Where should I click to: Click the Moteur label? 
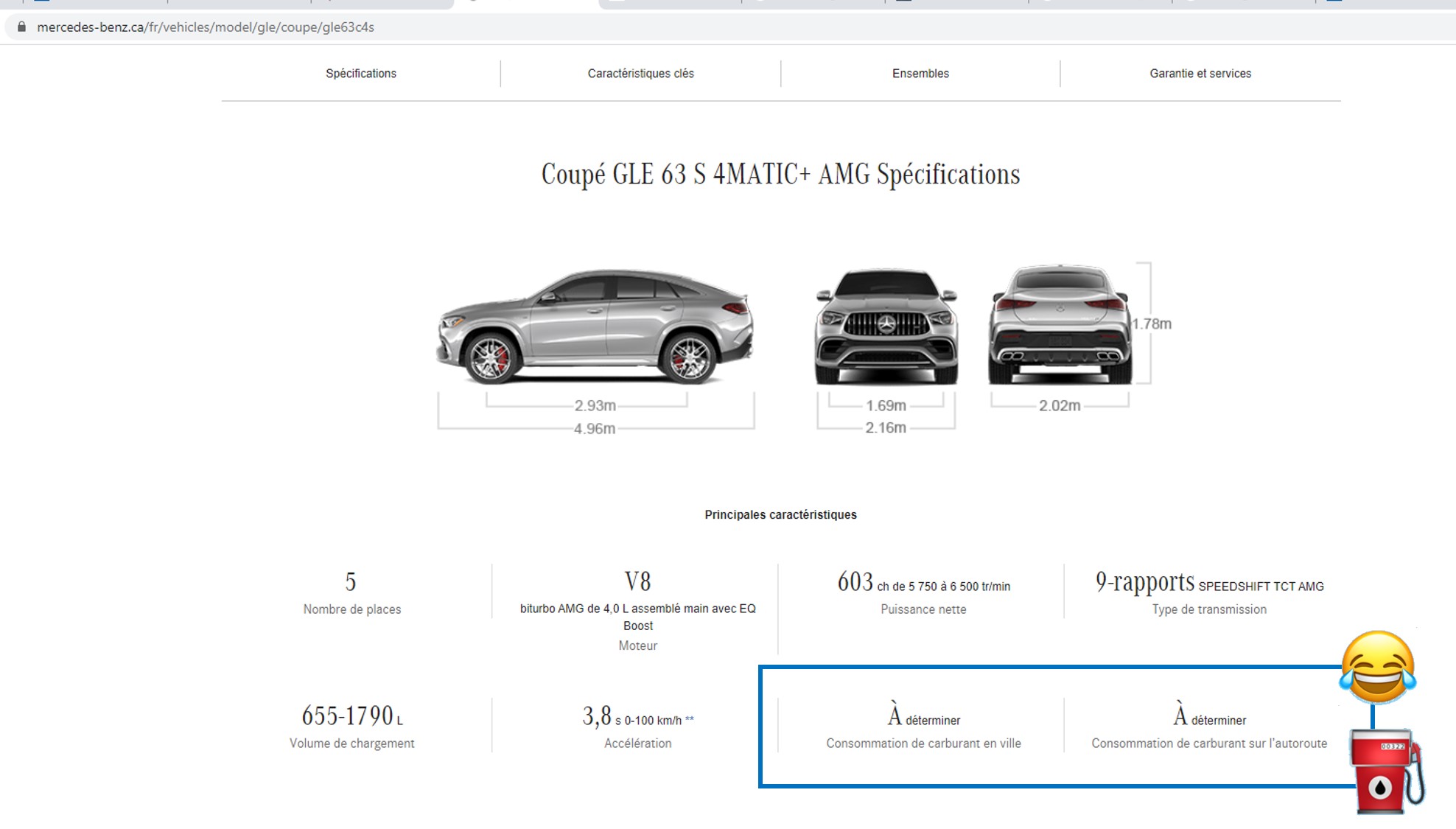638,646
